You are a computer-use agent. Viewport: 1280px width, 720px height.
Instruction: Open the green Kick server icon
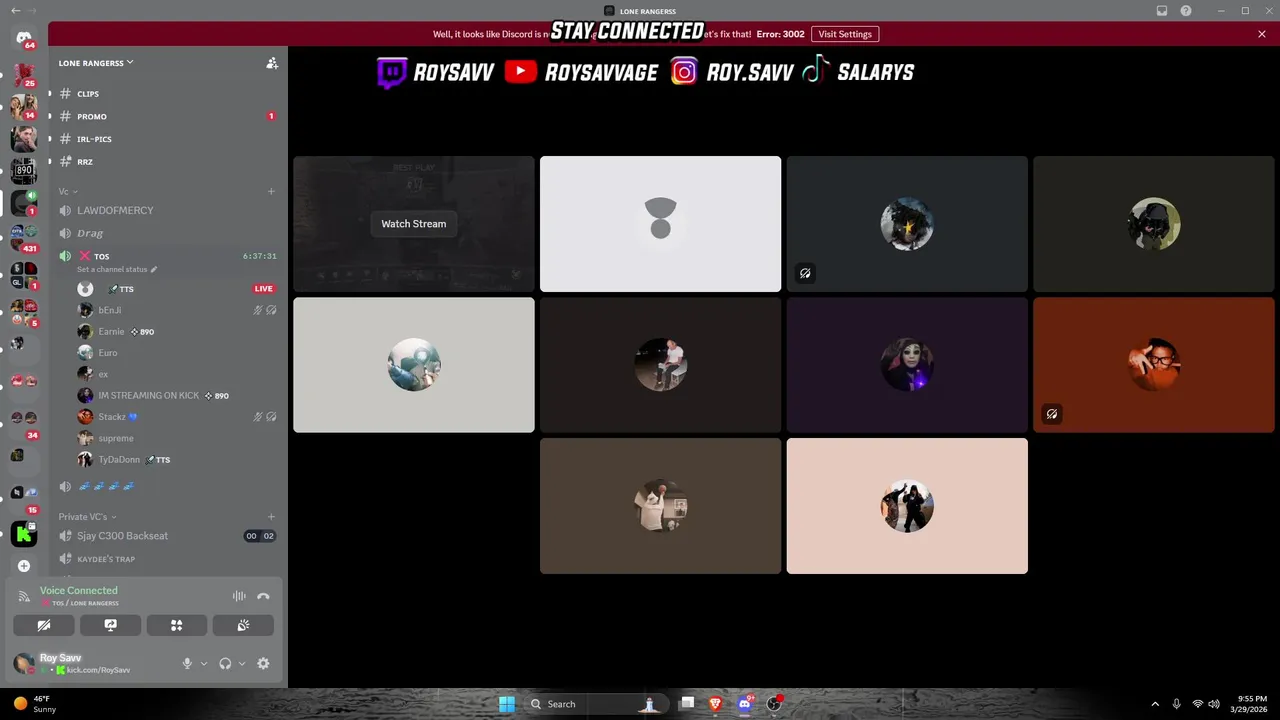[24, 534]
